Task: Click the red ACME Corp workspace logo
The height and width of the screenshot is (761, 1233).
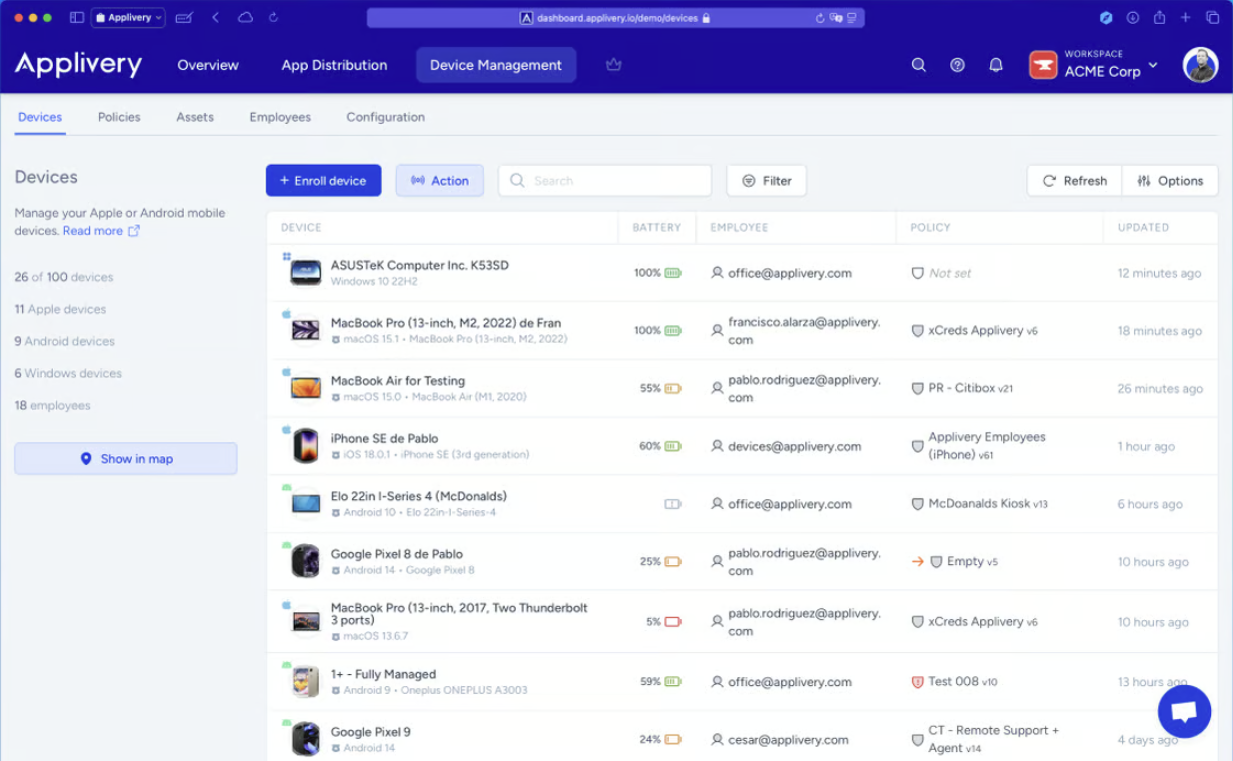Action: (x=1043, y=65)
